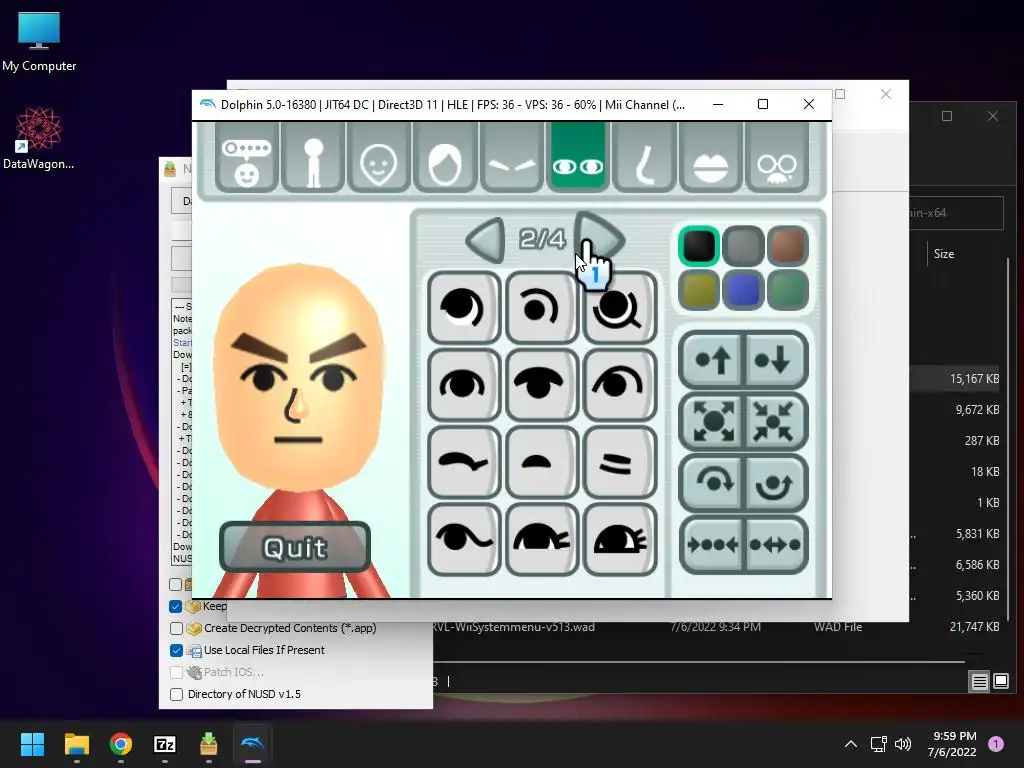
Task: Click the Size column header in Explorer
Action: click(x=944, y=254)
